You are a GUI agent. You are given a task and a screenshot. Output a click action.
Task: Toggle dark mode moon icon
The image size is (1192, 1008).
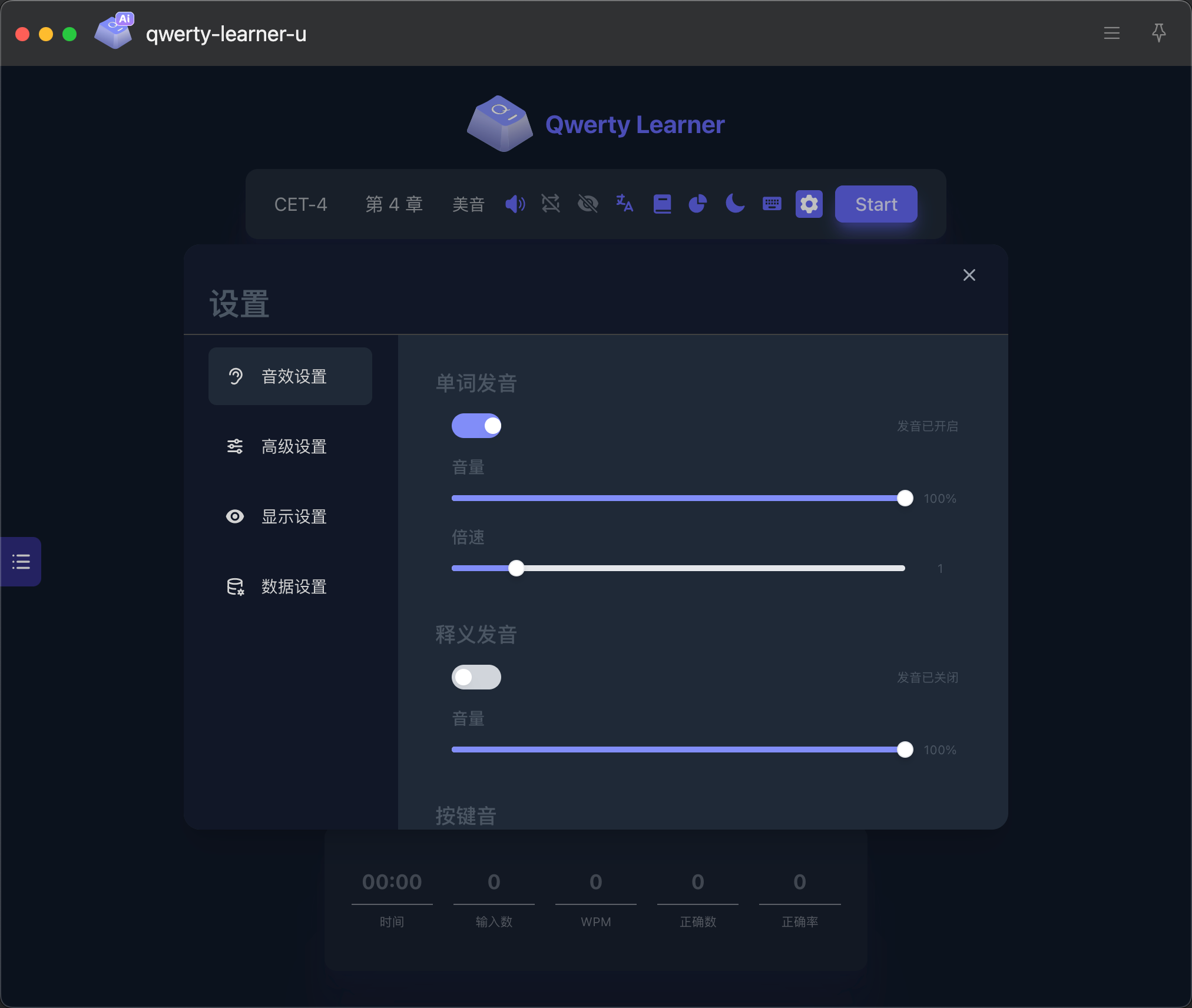click(x=734, y=204)
